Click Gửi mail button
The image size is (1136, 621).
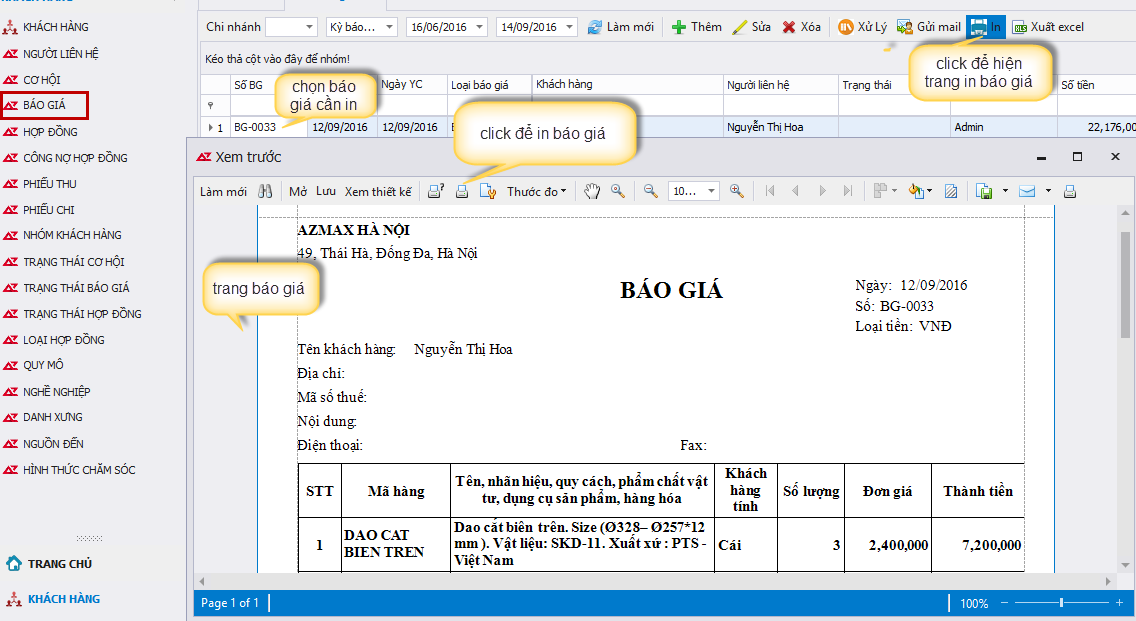[928, 27]
